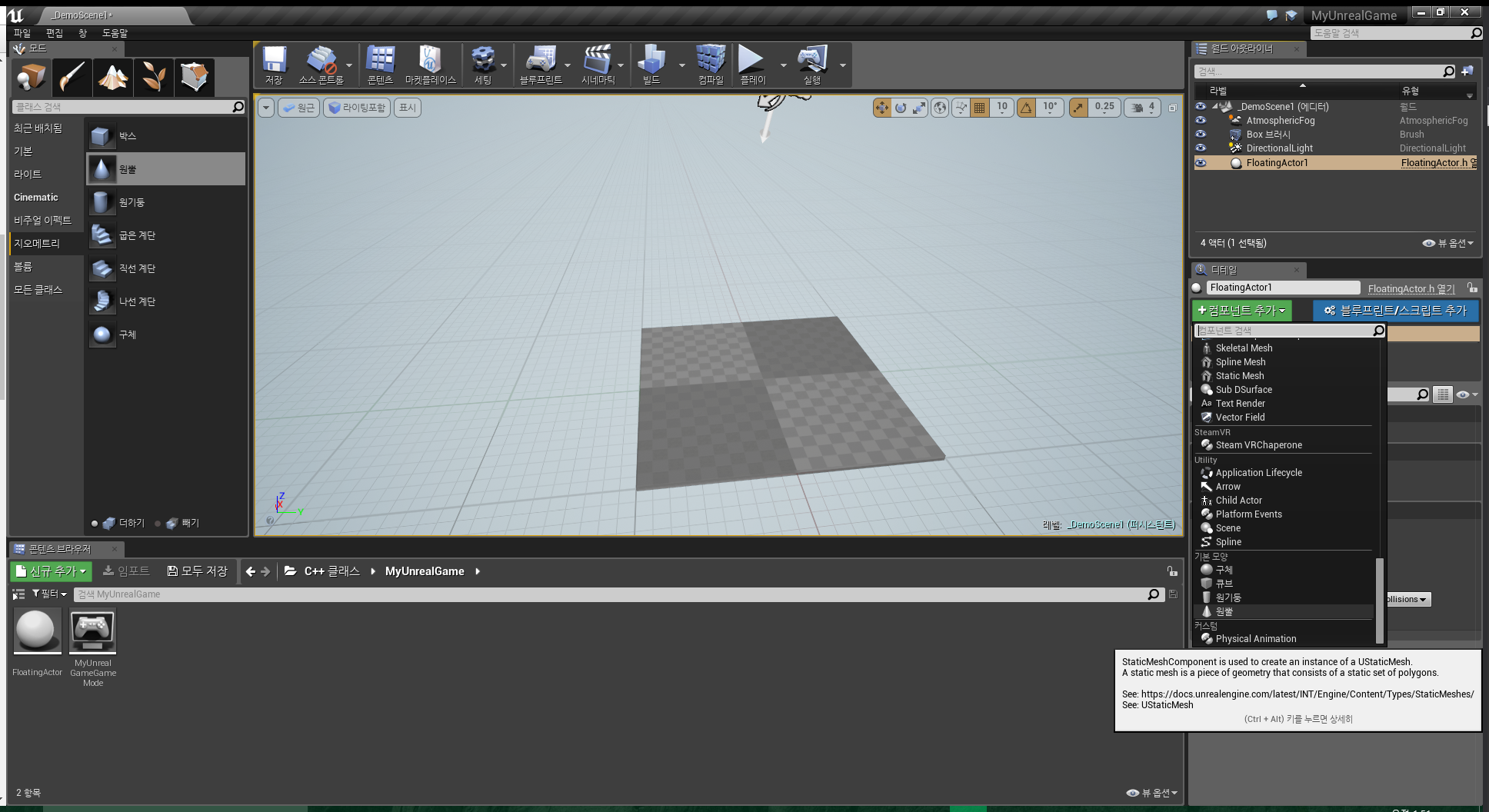
Task: Open the 원근 perspective view dropdown
Action: coord(298,108)
